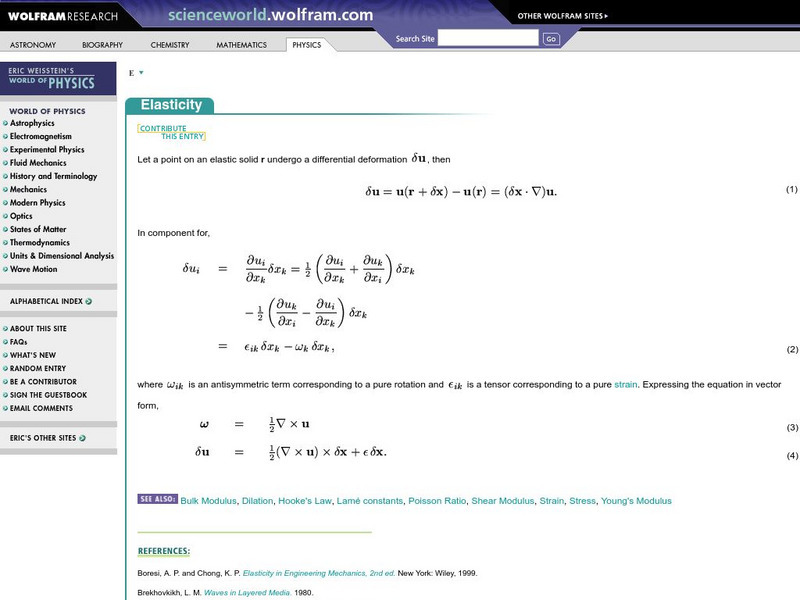Click arrow icon beside Eric's Other Sites
Image resolution: width=800 pixels, height=600 pixels.
pos(83,438)
